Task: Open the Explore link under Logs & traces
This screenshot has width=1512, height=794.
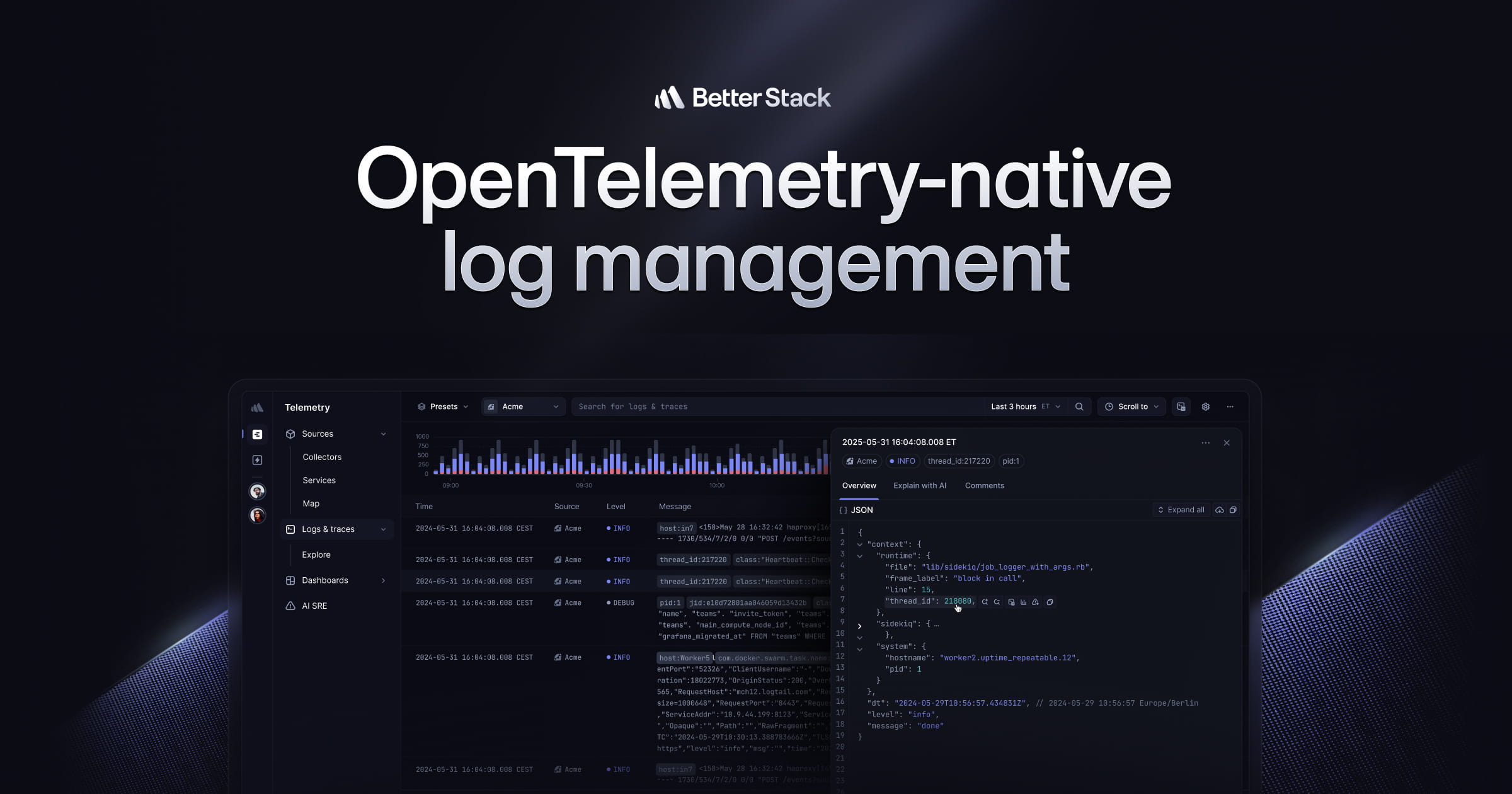Action: [x=316, y=555]
